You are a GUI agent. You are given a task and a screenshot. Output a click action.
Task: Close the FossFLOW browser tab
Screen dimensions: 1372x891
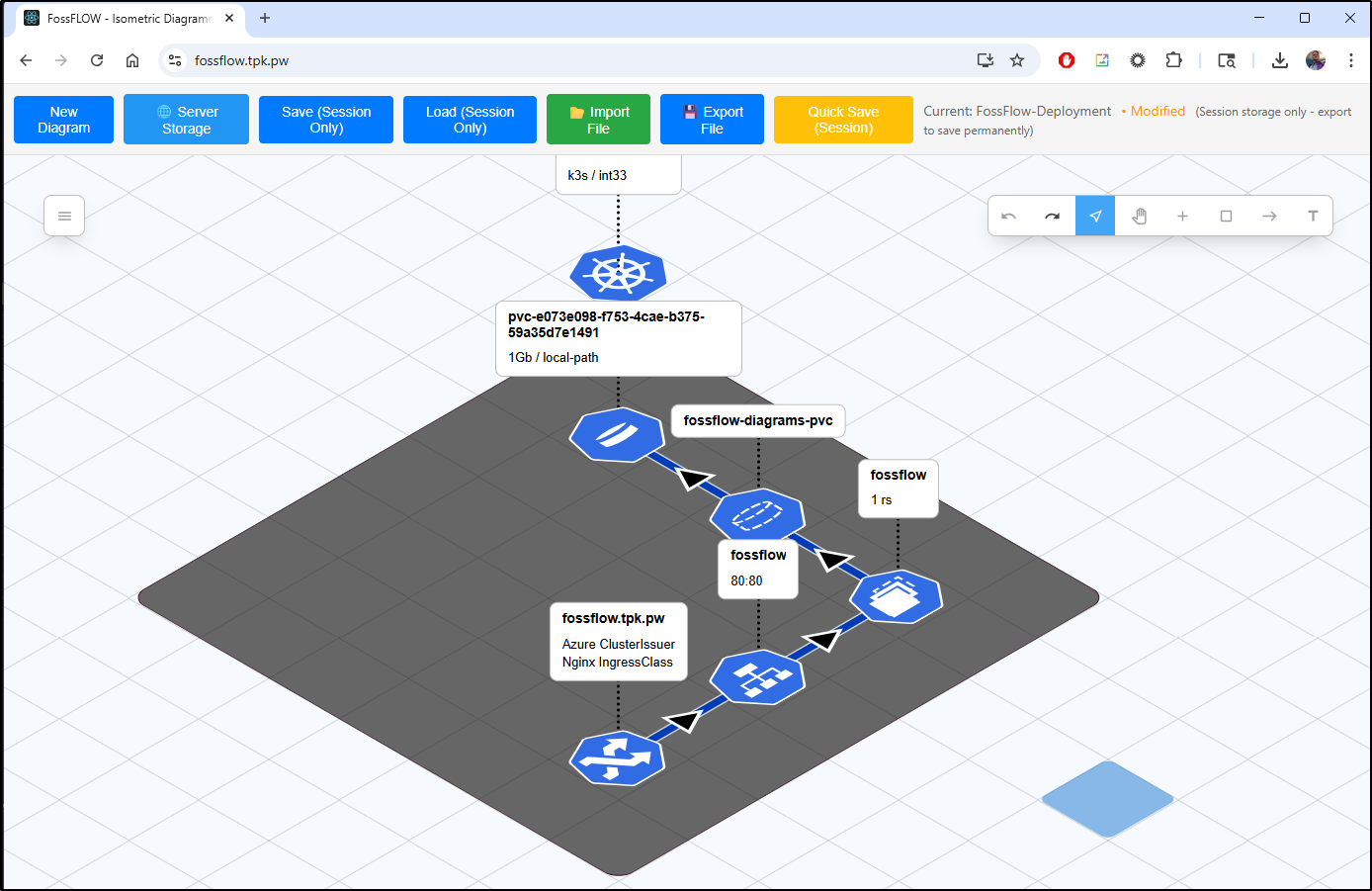click(229, 18)
